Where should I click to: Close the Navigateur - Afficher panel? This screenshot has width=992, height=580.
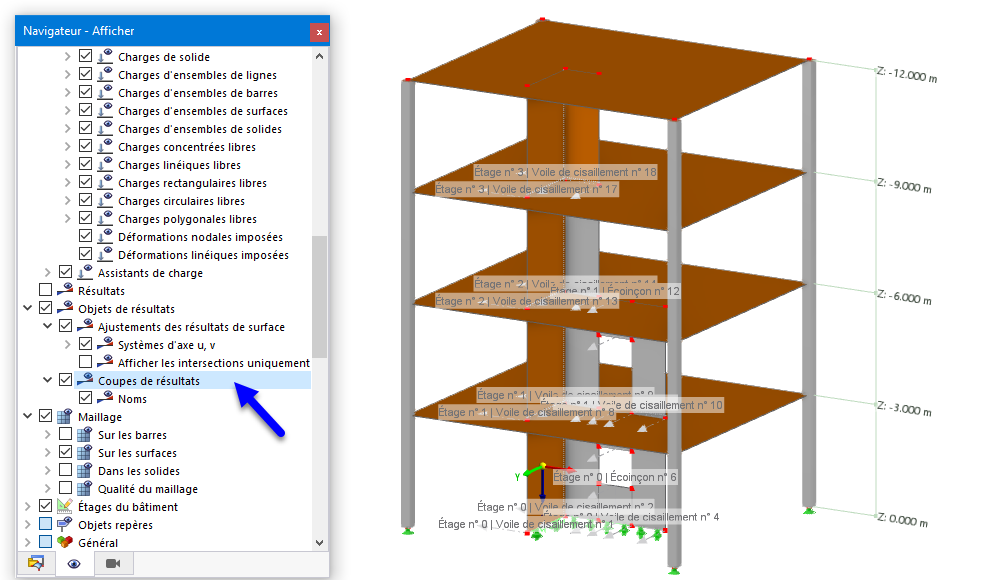(319, 32)
